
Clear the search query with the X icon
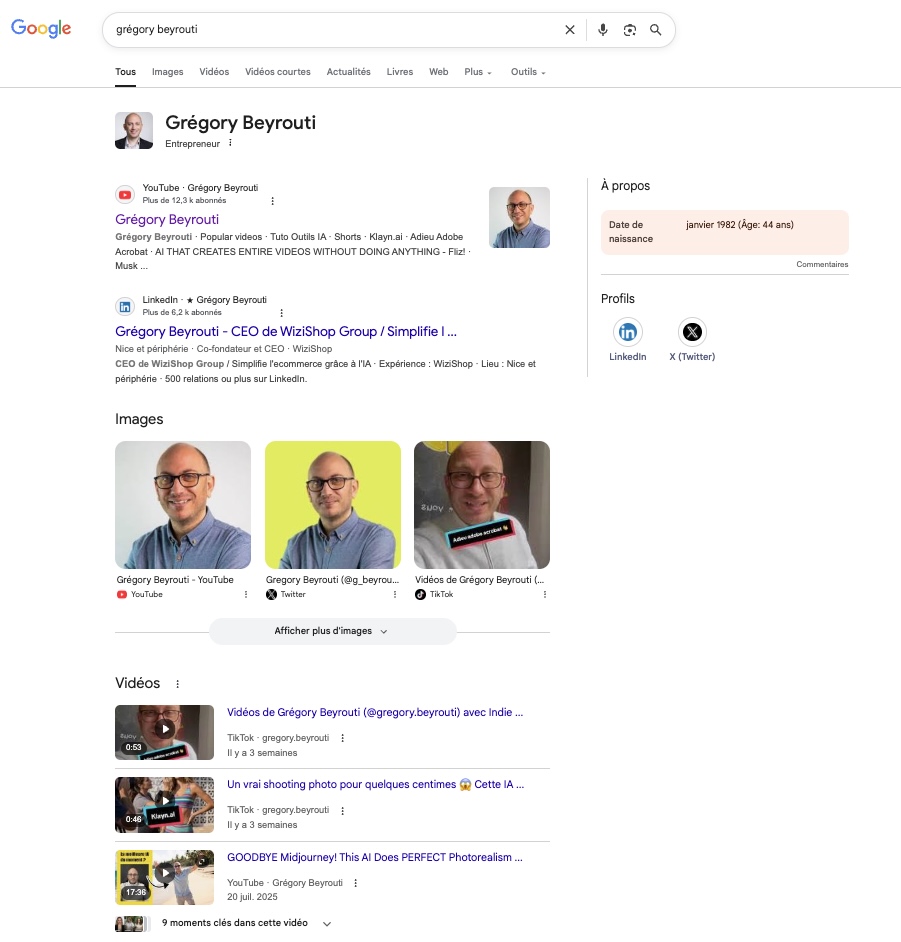coord(570,29)
